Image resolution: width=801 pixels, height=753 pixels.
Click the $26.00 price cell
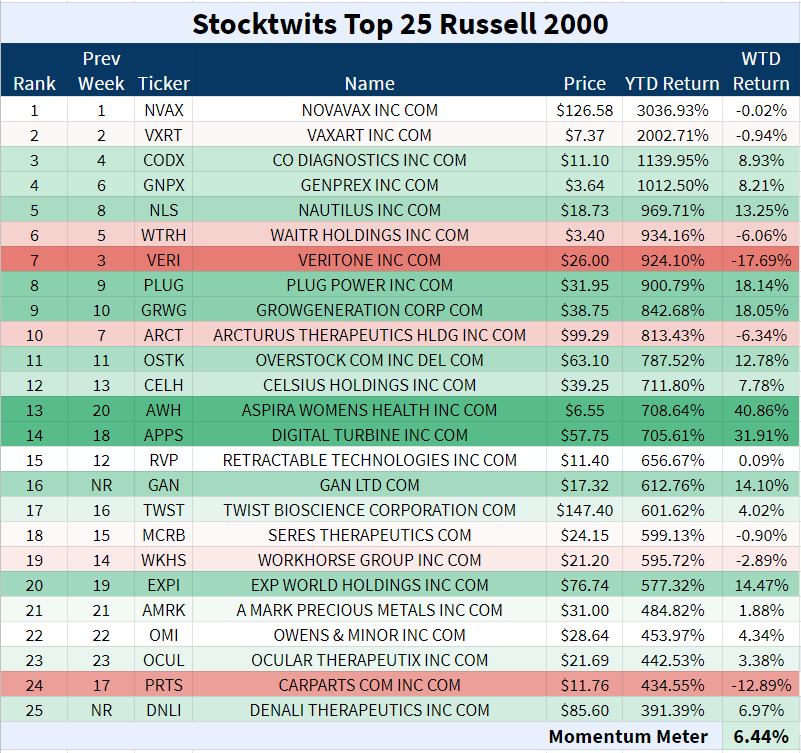tap(584, 260)
